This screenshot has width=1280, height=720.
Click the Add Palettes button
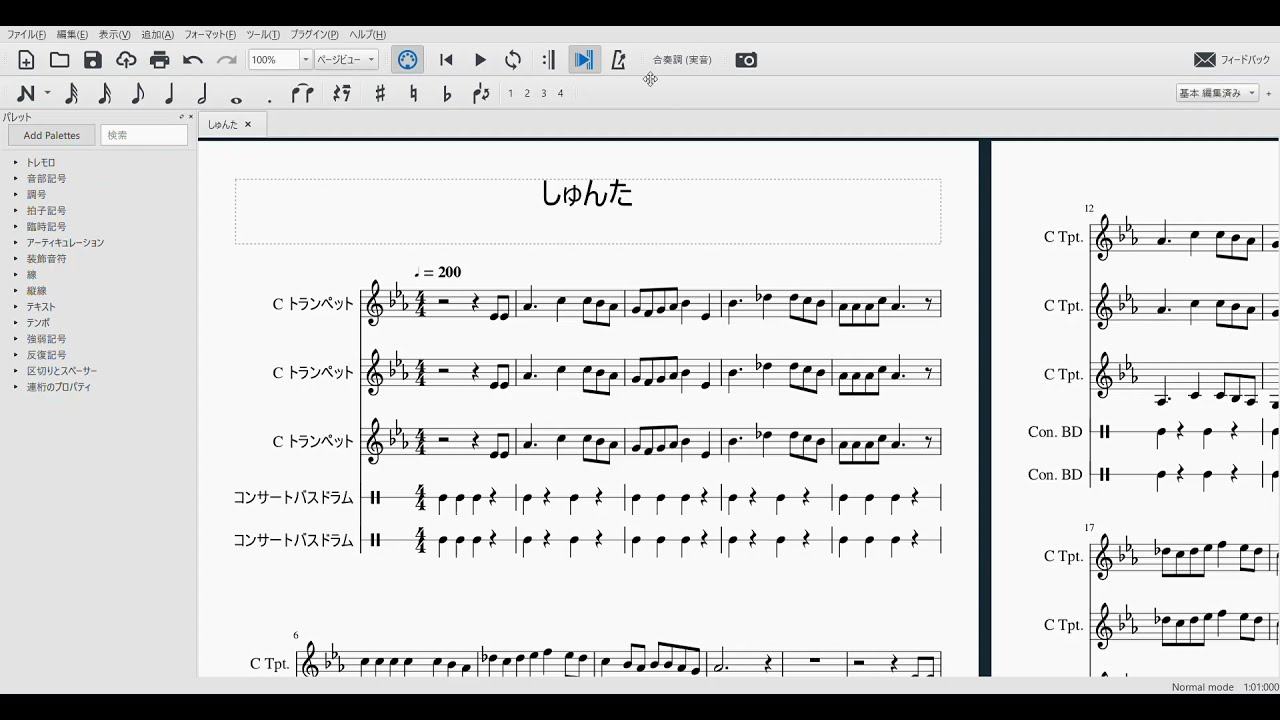[x=52, y=135]
